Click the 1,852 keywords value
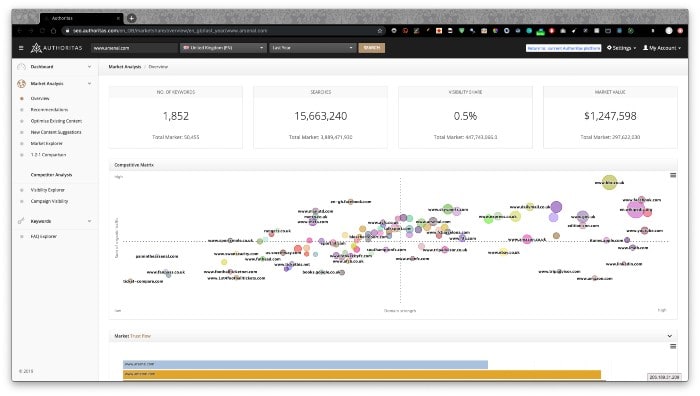Screen dimensions: 700x396 (176, 116)
